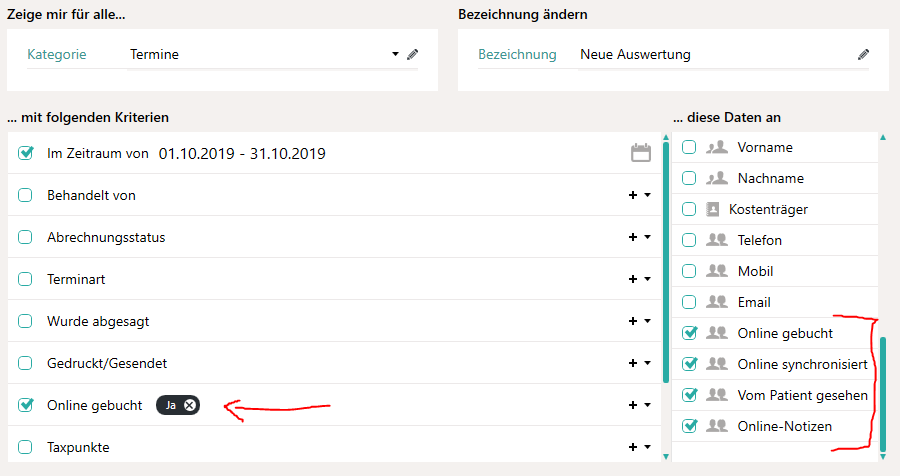The height and width of the screenshot is (476, 900).
Task: Click the criteria list scroll-up arrow
Action: coord(666,137)
